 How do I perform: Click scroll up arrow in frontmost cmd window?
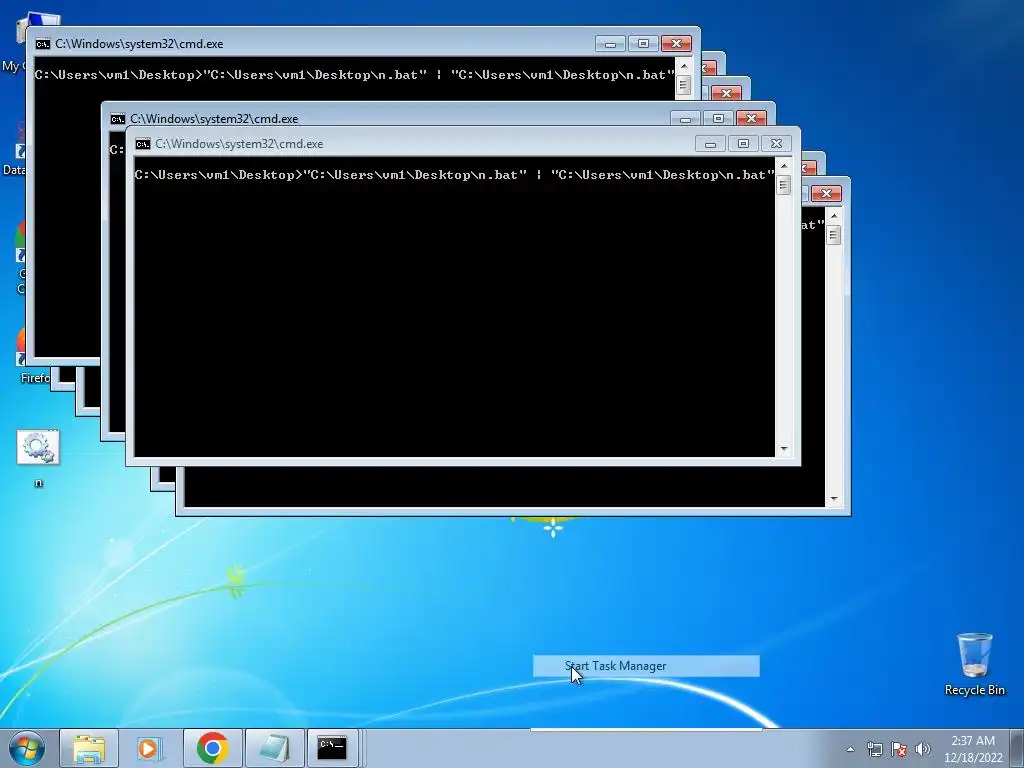tap(784, 166)
